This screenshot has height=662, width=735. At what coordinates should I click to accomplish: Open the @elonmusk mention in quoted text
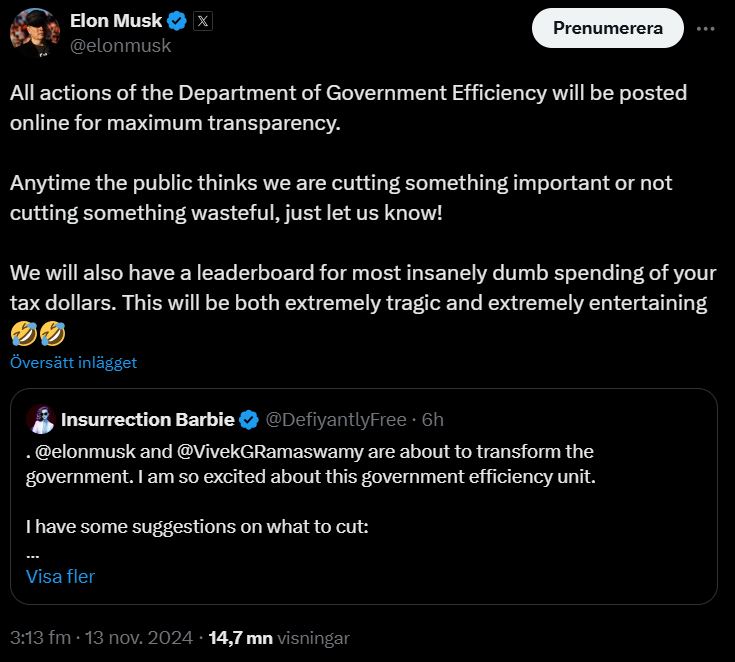[x=84, y=451]
